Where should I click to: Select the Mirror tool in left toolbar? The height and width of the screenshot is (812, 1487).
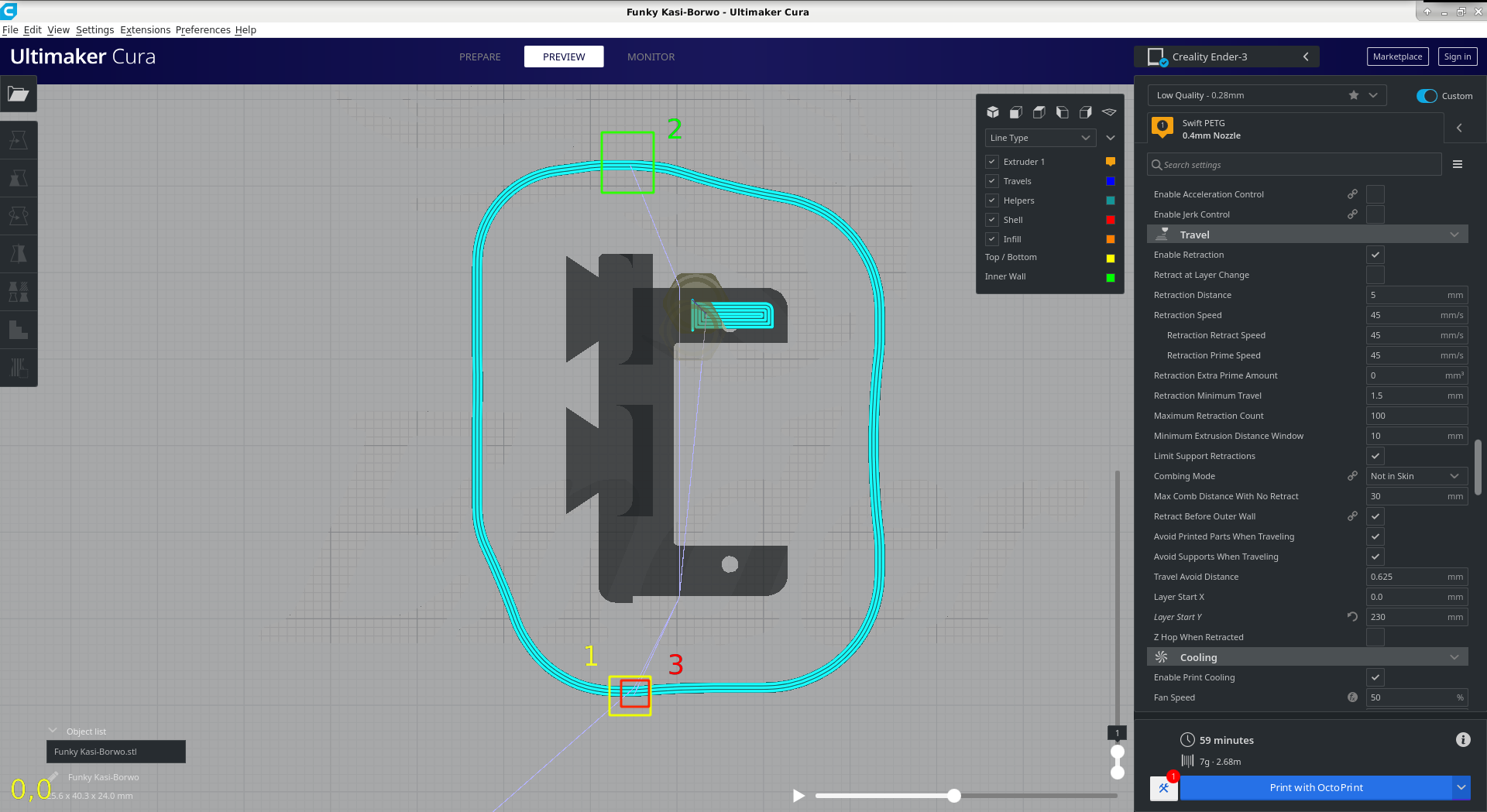19,254
